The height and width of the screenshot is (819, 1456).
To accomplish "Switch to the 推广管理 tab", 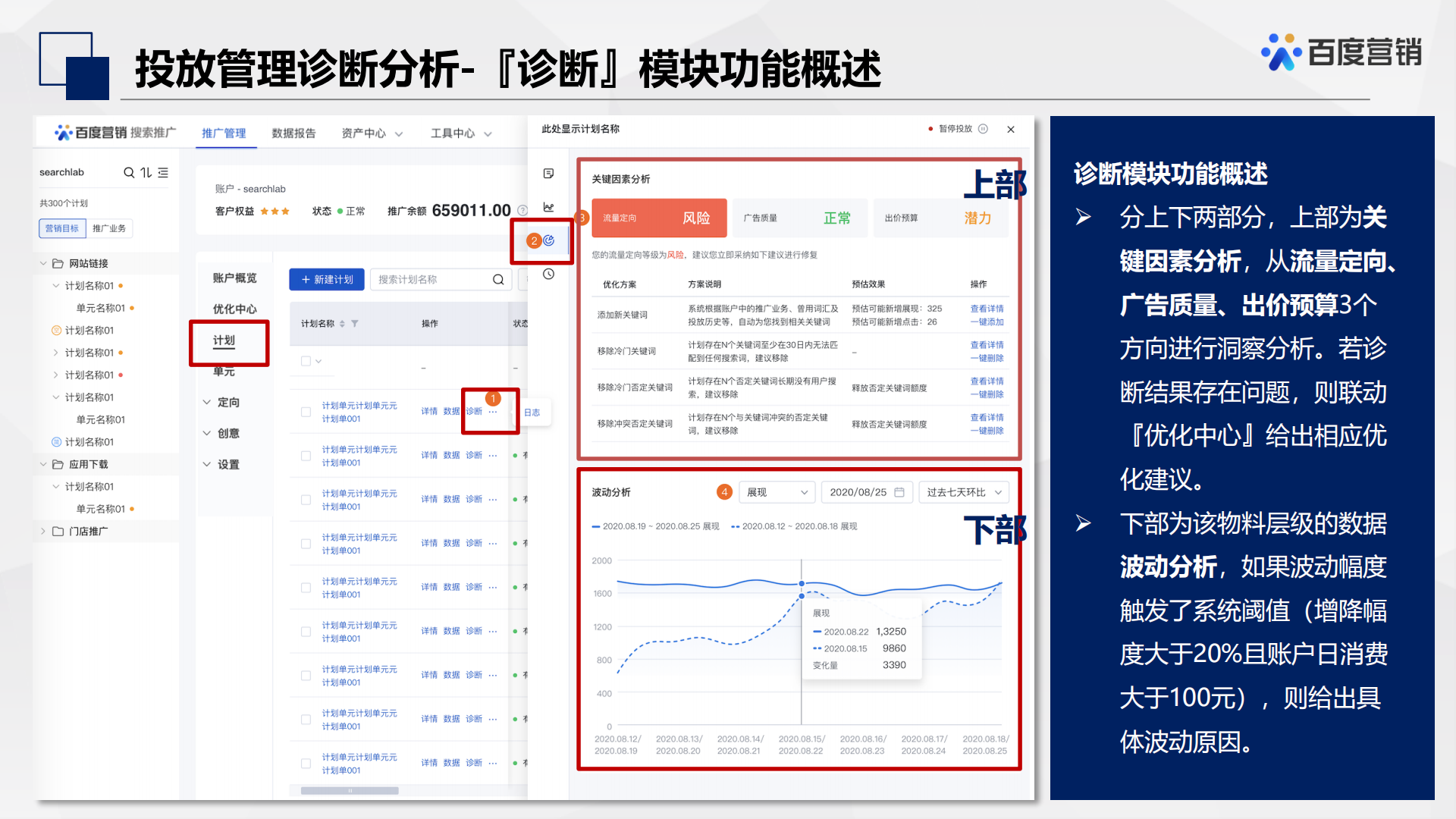I will (224, 133).
